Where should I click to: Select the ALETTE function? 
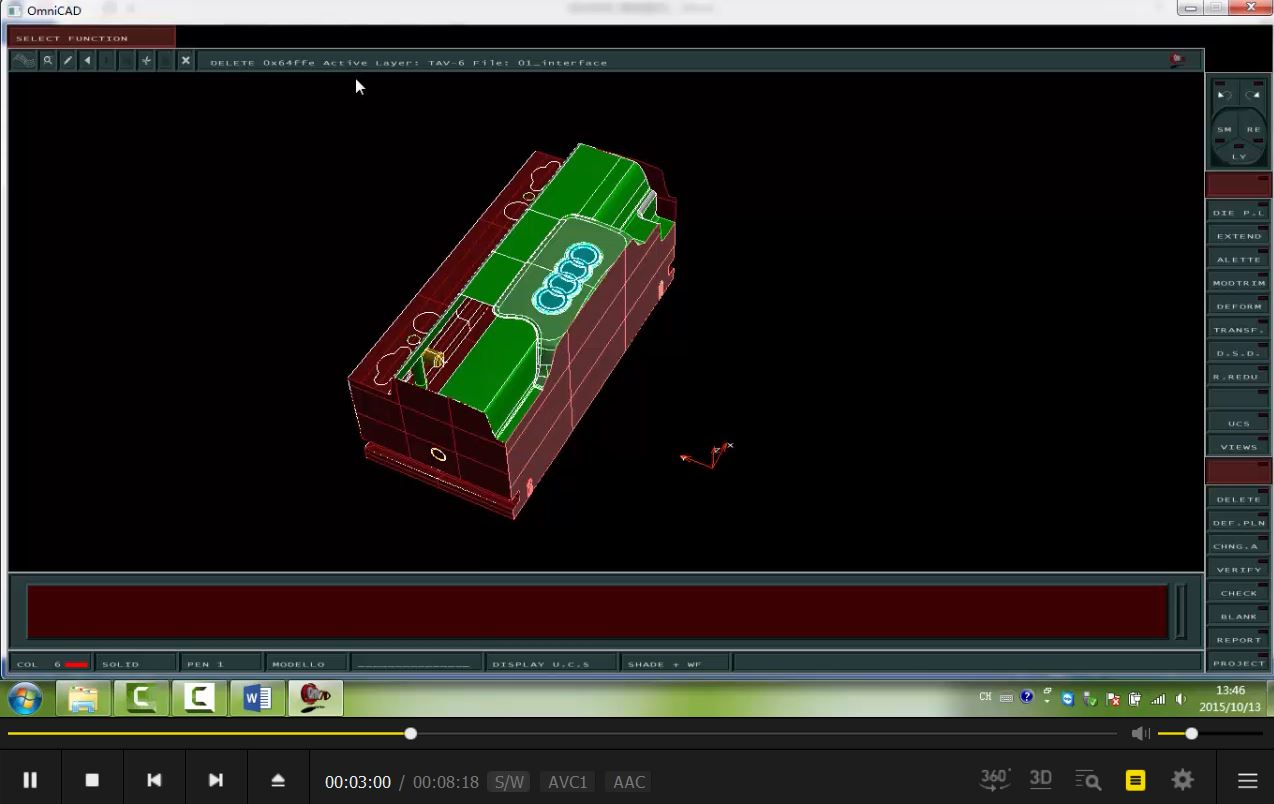point(1239,259)
